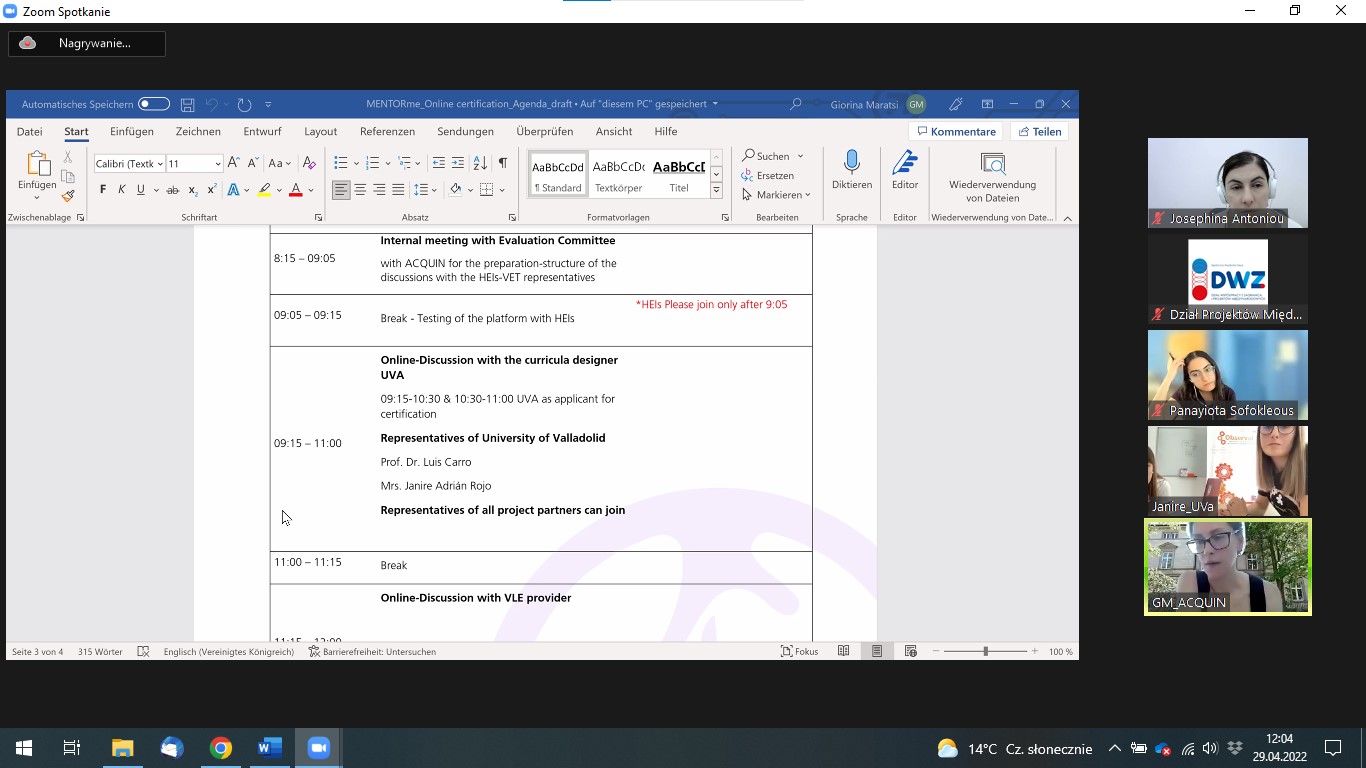Select GM_ACQUIN video thumbnail in Zoom
This screenshot has height=768, width=1366.
pos(1228,567)
